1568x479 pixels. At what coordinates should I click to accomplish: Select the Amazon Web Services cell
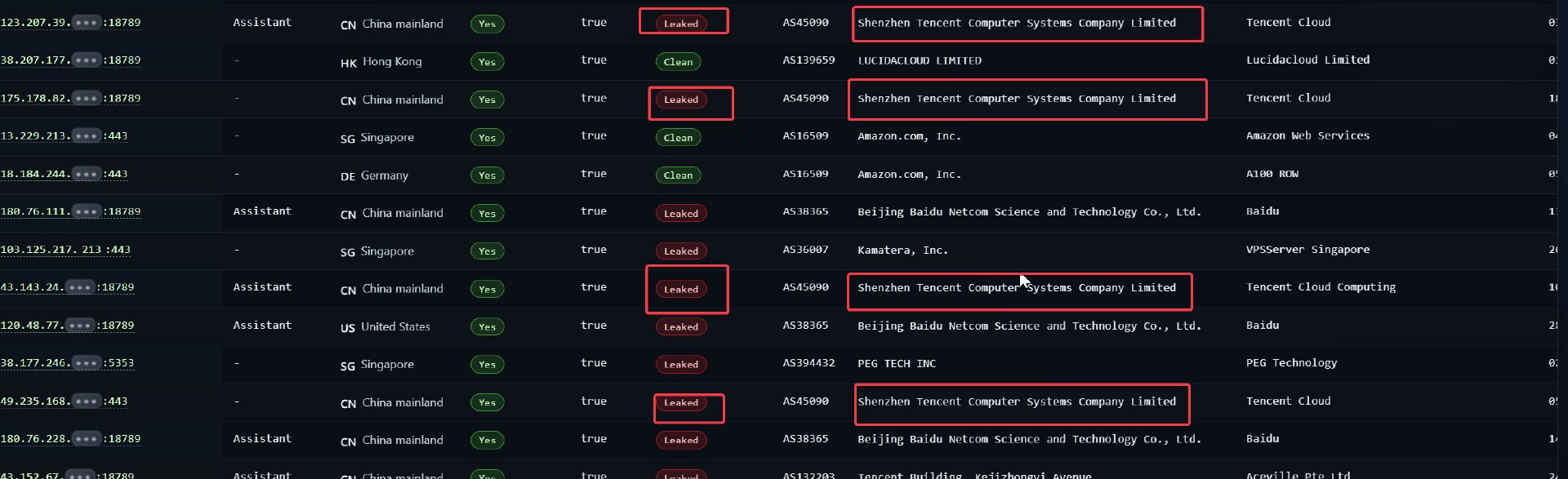[x=1307, y=136]
